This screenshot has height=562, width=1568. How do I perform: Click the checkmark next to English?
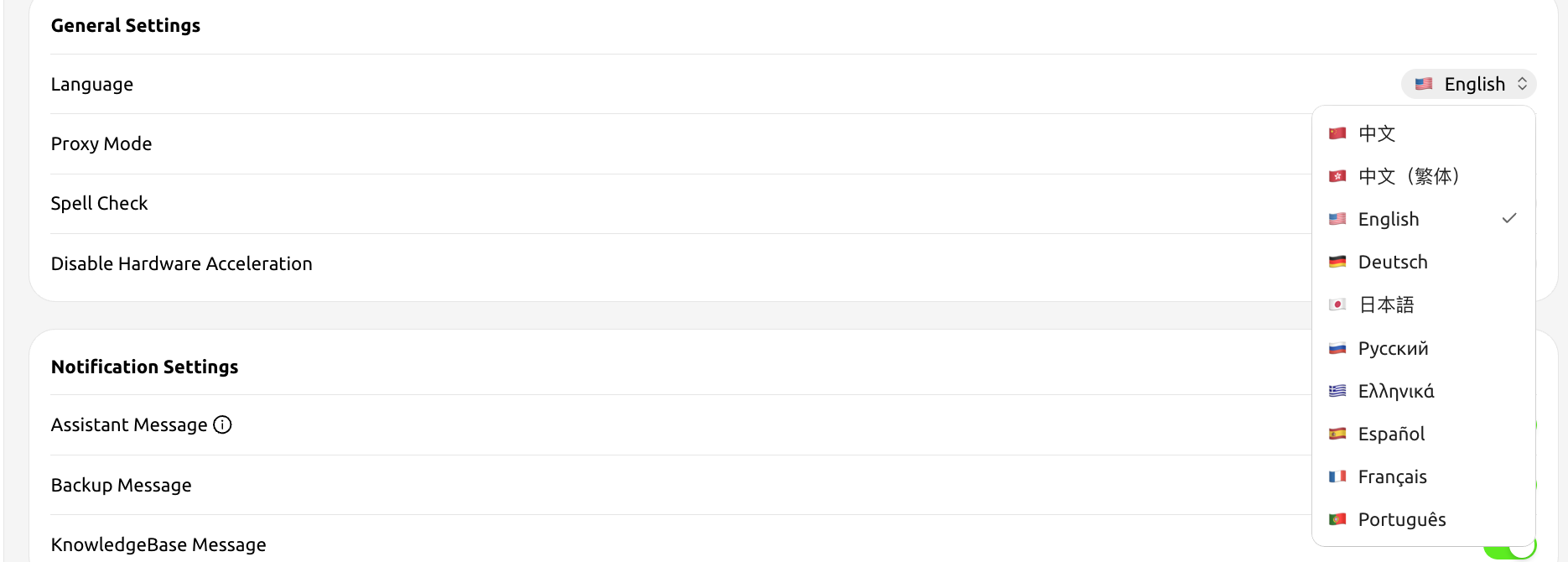1509,219
